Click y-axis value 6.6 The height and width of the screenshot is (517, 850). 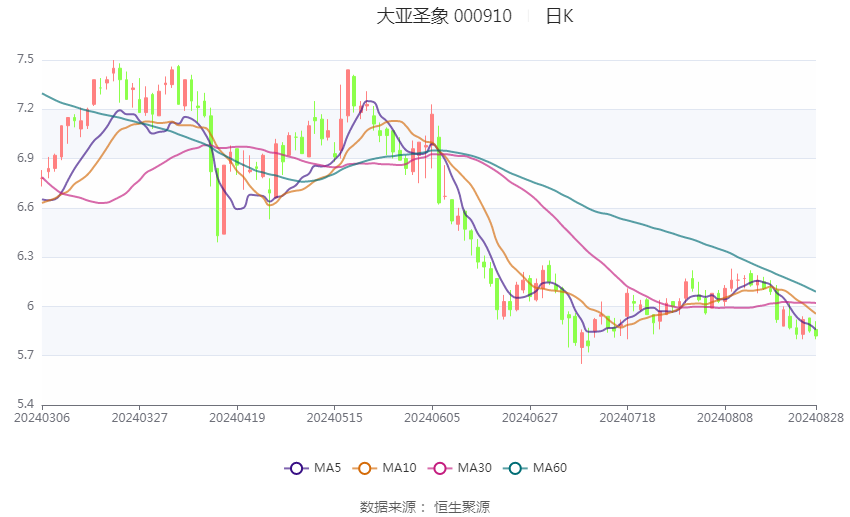click(25, 207)
